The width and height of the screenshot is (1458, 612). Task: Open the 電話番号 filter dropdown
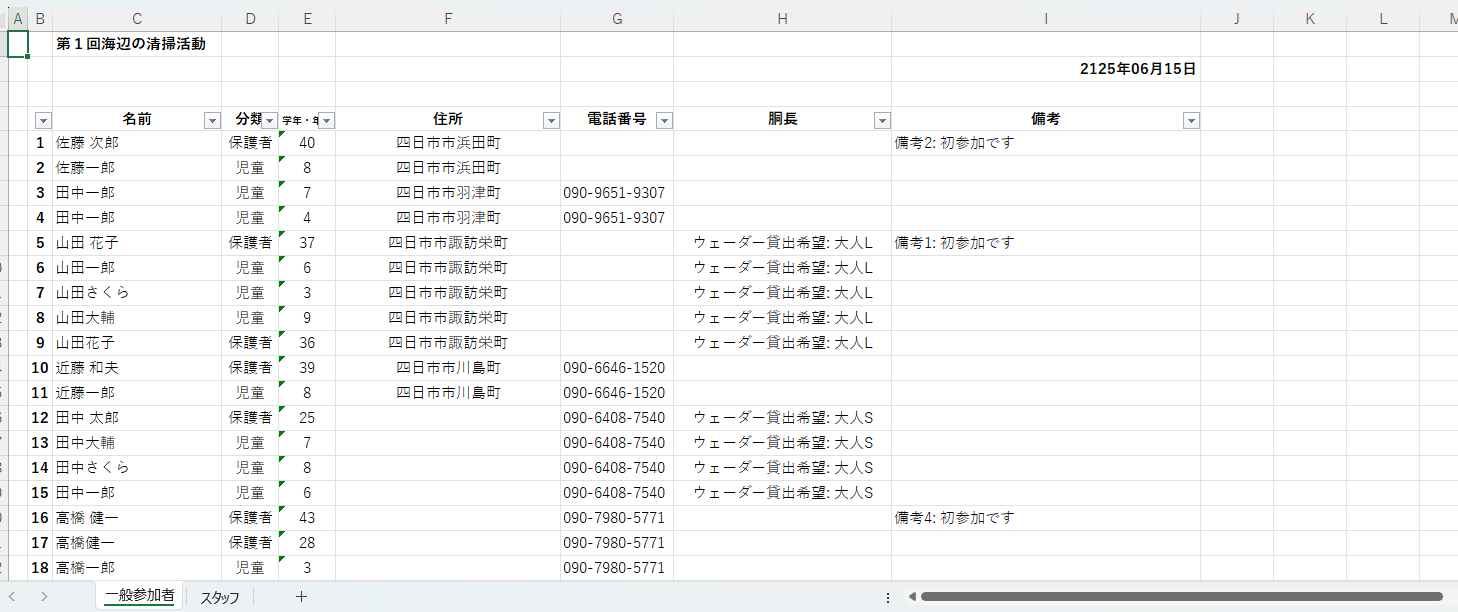tap(664, 120)
